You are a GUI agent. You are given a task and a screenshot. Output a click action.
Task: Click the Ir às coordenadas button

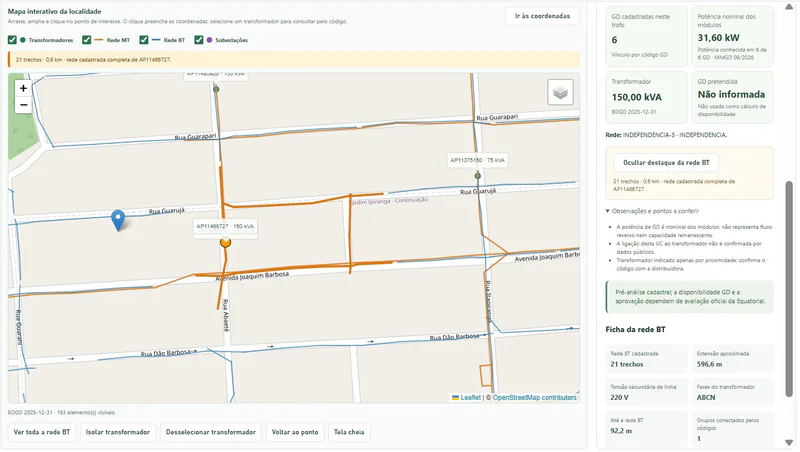pos(542,16)
